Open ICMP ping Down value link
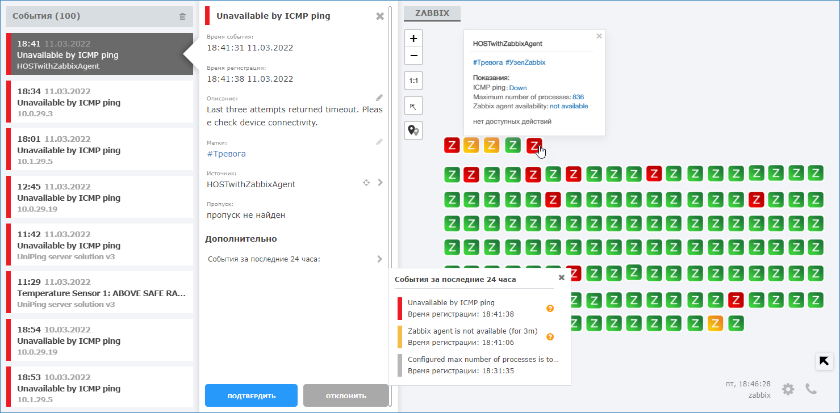 pyautogui.click(x=518, y=87)
